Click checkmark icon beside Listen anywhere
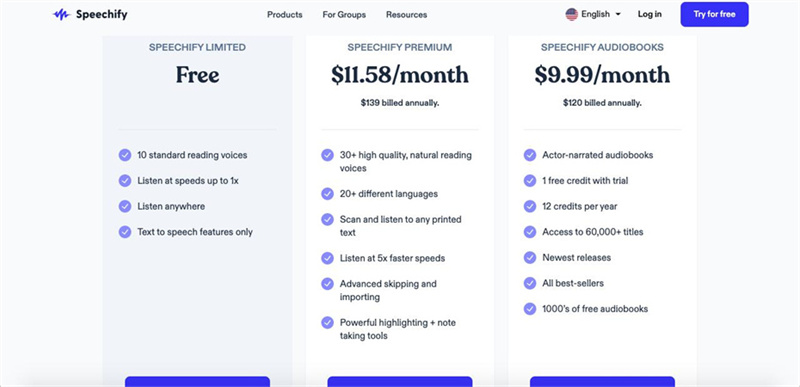Image resolution: width=800 pixels, height=387 pixels. click(125, 207)
